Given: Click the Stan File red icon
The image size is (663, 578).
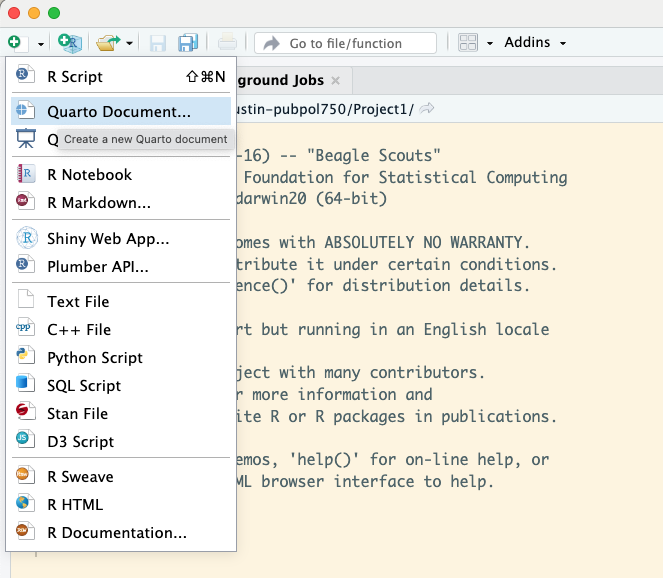Looking at the screenshot, I should click(x=25, y=411).
